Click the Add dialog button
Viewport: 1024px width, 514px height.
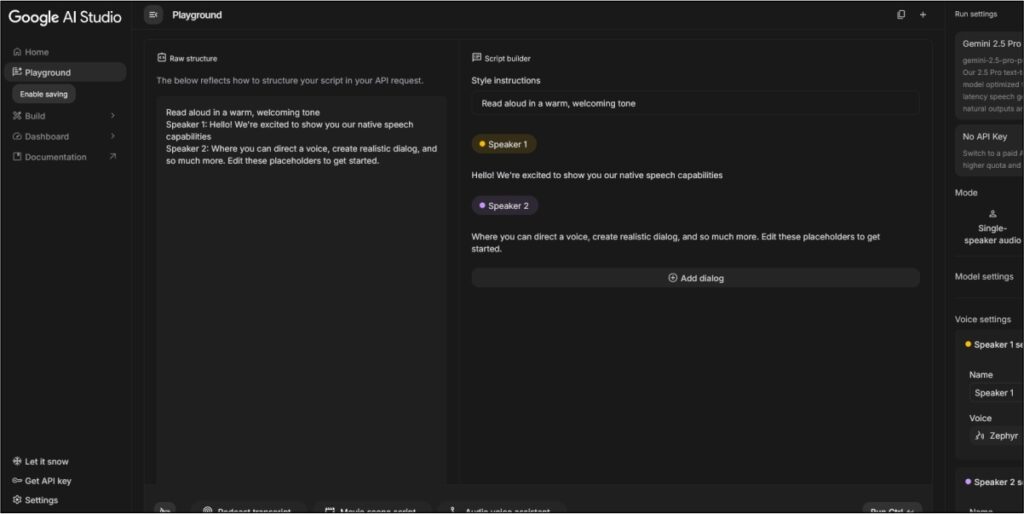pyautogui.click(x=696, y=278)
